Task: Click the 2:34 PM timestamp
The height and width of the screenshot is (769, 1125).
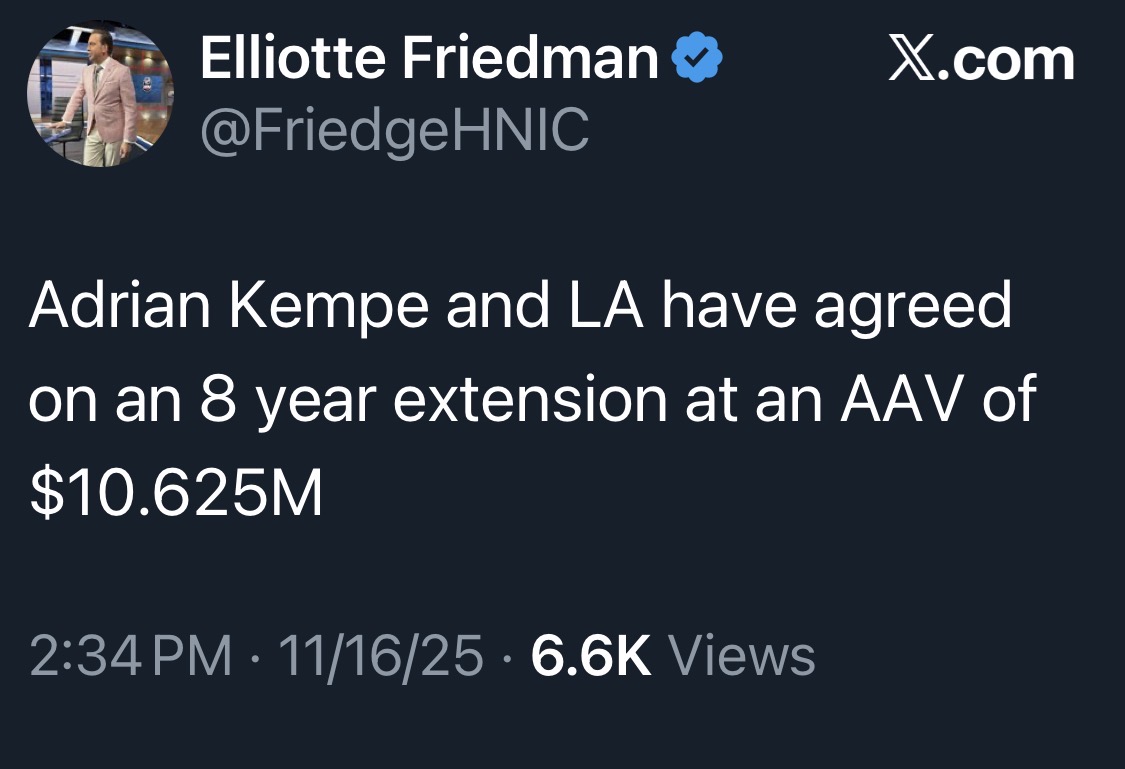Action: coord(129,657)
